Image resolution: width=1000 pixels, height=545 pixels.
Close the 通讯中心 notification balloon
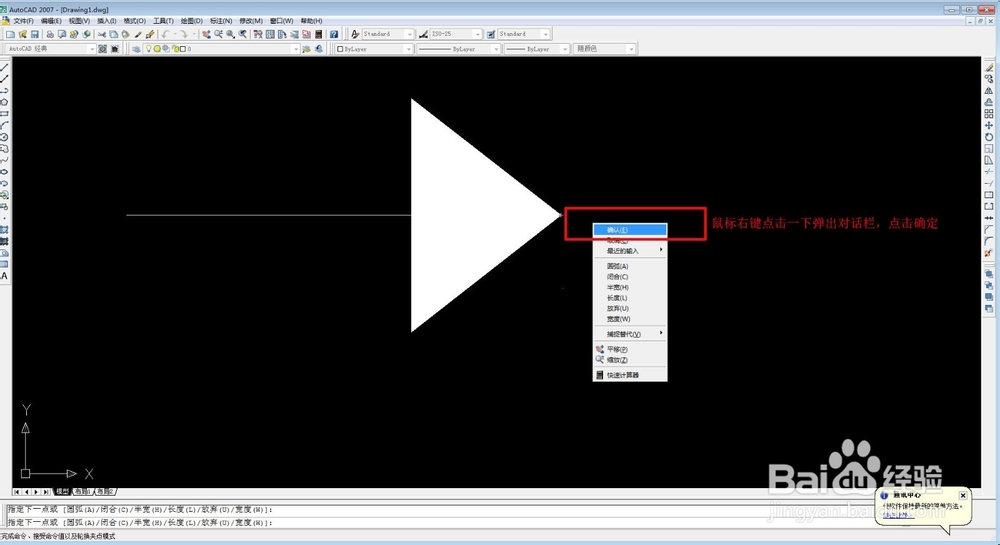pyautogui.click(x=962, y=495)
